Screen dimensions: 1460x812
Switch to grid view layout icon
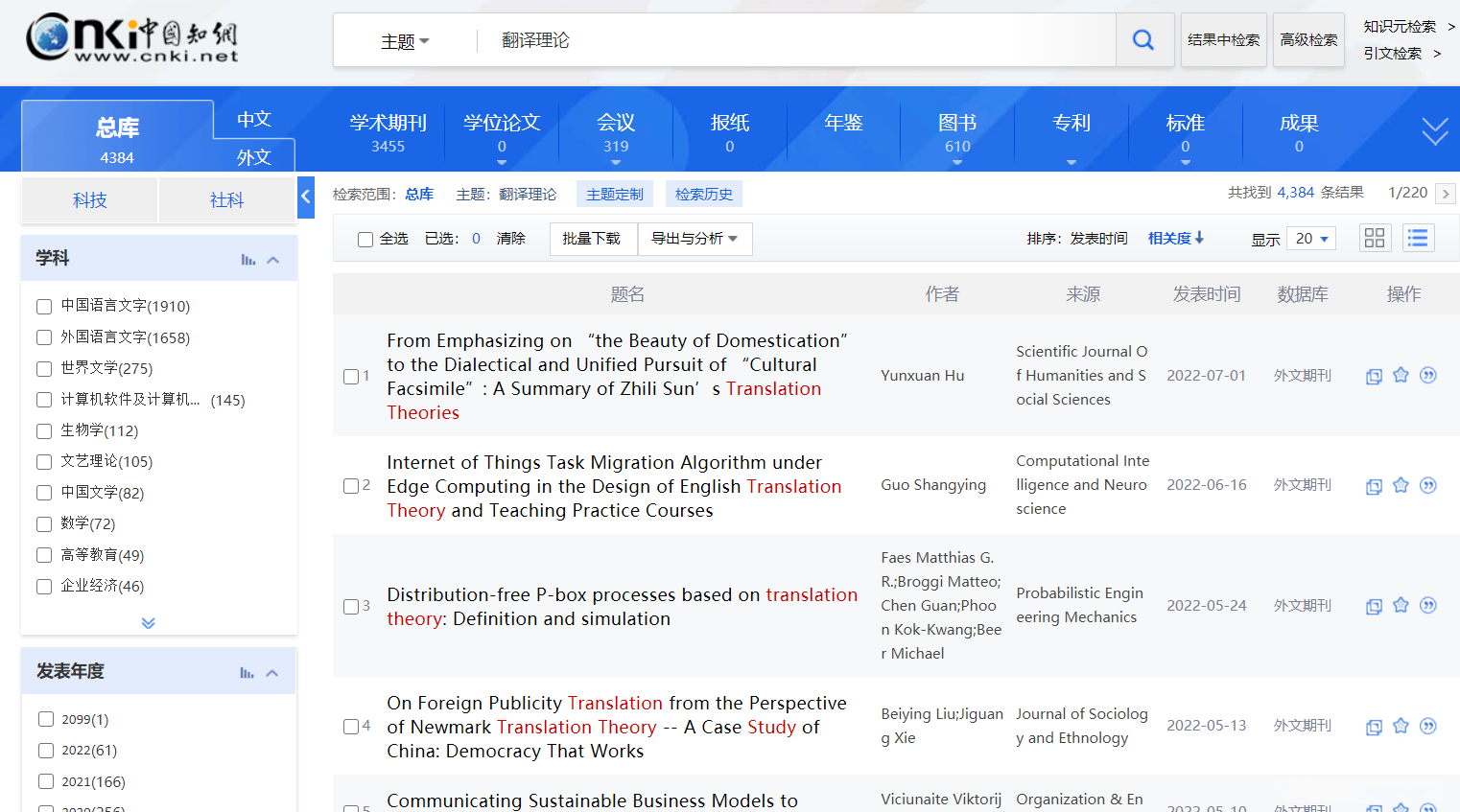[1375, 238]
